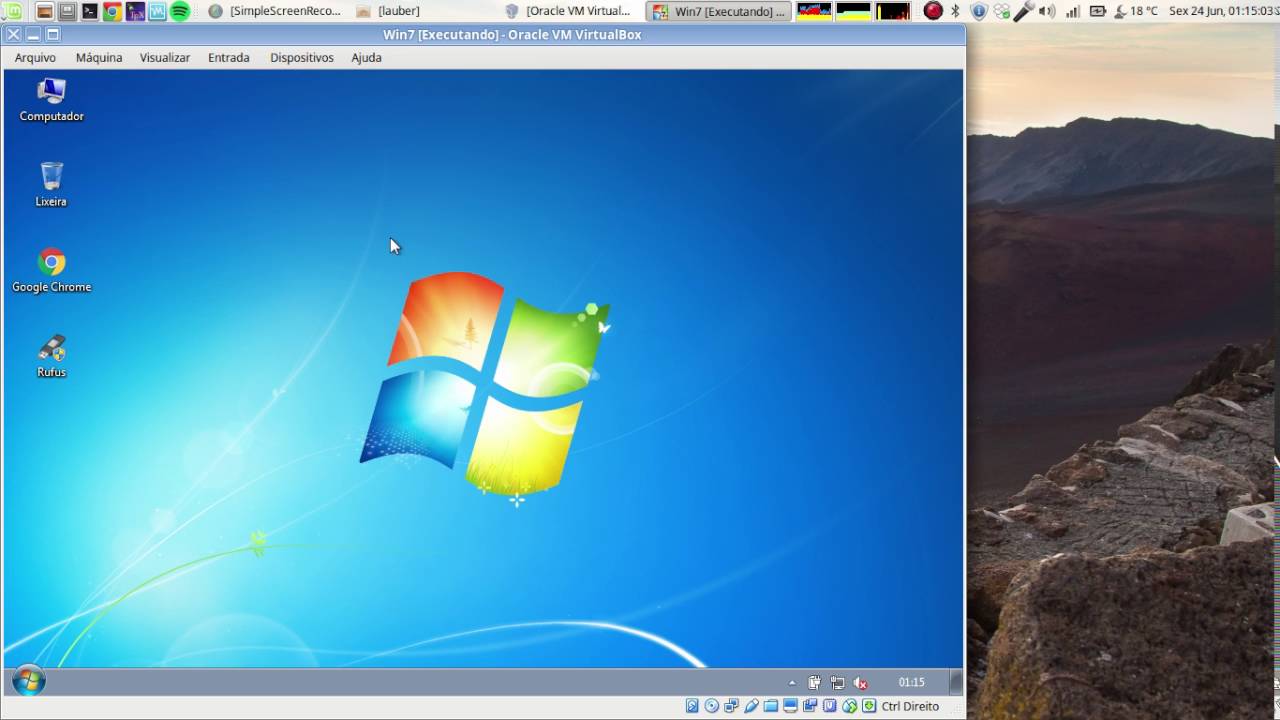This screenshot has width=1280, height=720.
Task: Click VirtualBox network adapters indicator
Action: [x=732, y=706]
